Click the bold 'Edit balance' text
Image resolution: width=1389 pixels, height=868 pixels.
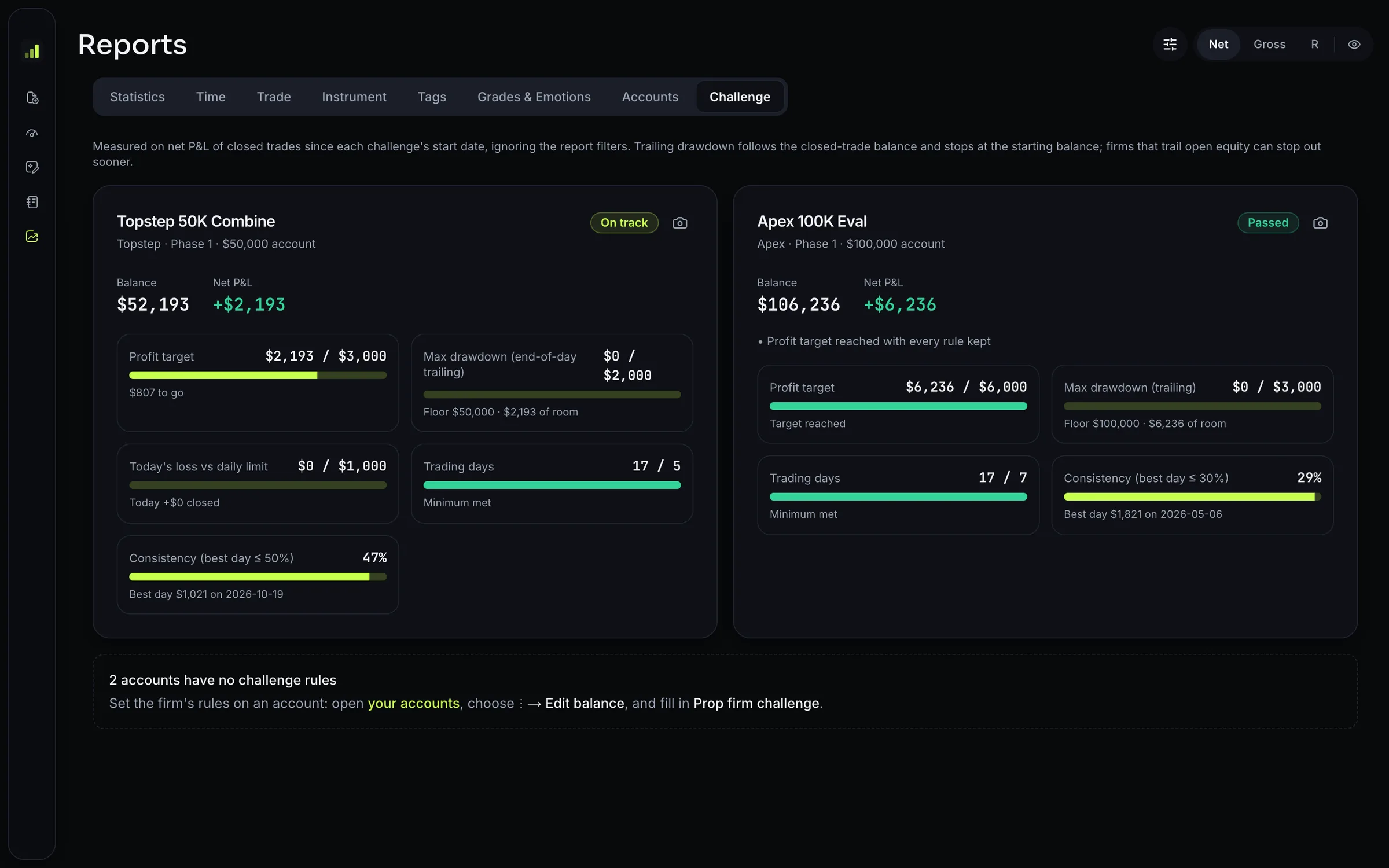click(x=585, y=703)
